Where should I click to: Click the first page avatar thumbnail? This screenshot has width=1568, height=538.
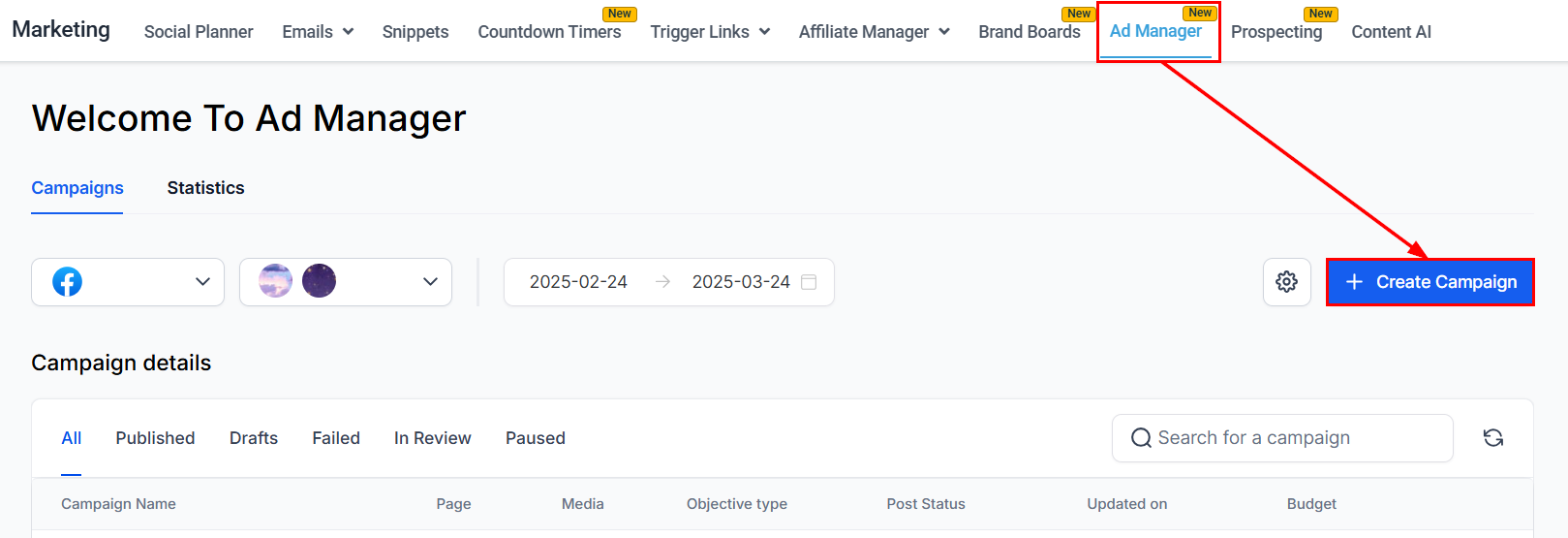coord(275,281)
